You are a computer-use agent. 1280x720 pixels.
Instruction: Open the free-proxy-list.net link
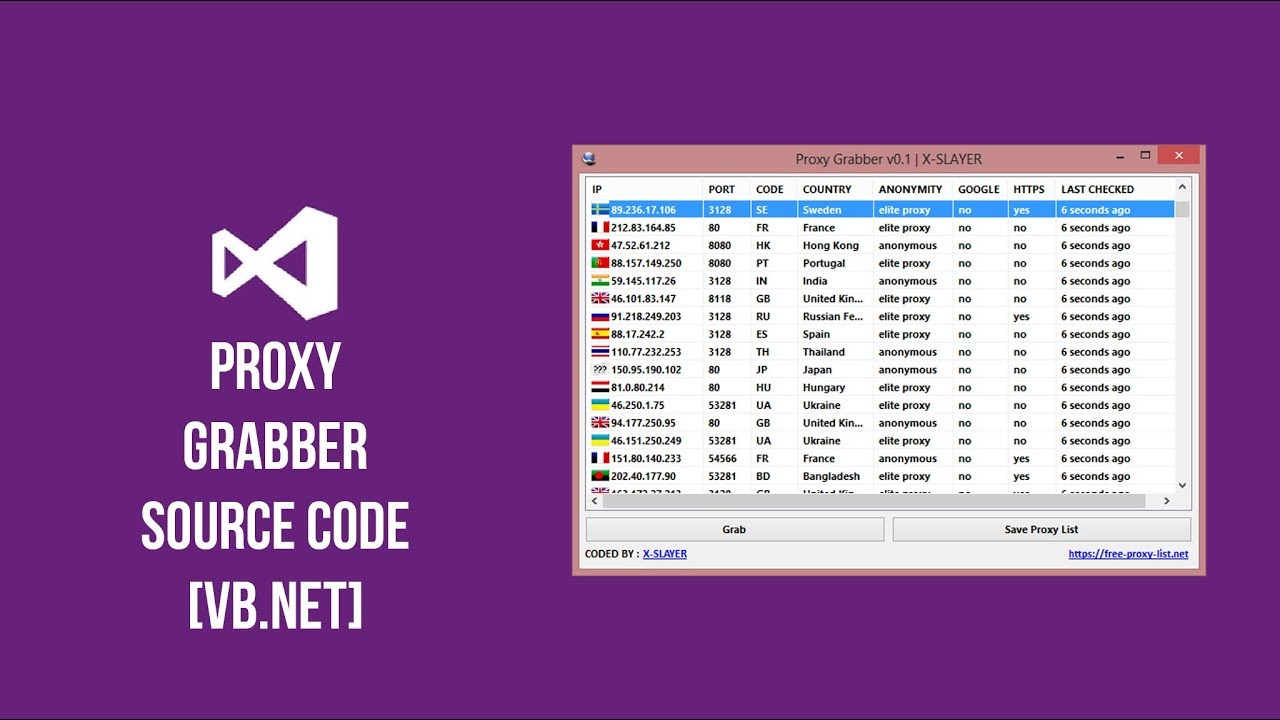point(1128,553)
